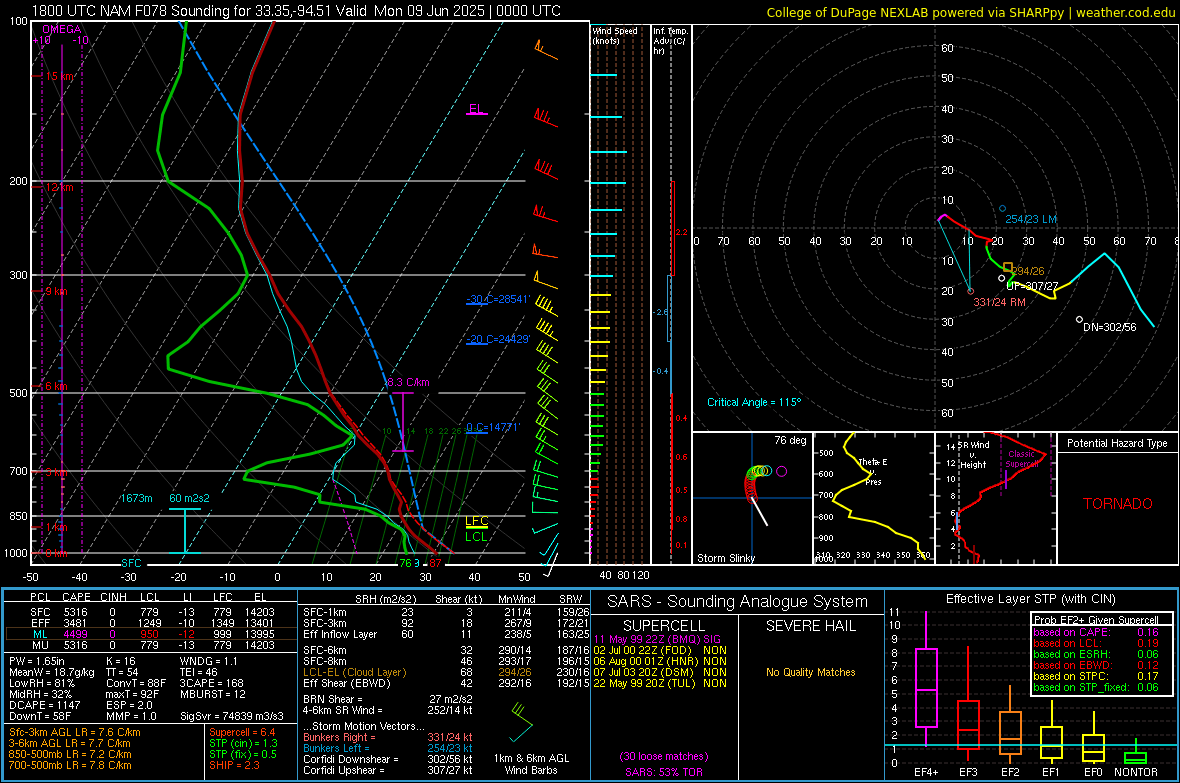Select the 'Theta-E v. Pres' inset label
This screenshot has height=783, width=1180.
click(872, 471)
